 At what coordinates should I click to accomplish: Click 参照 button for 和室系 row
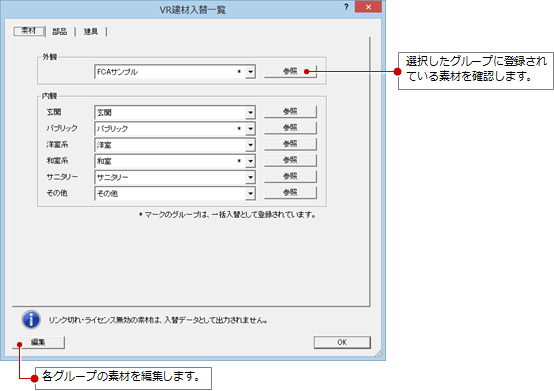(x=290, y=160)
